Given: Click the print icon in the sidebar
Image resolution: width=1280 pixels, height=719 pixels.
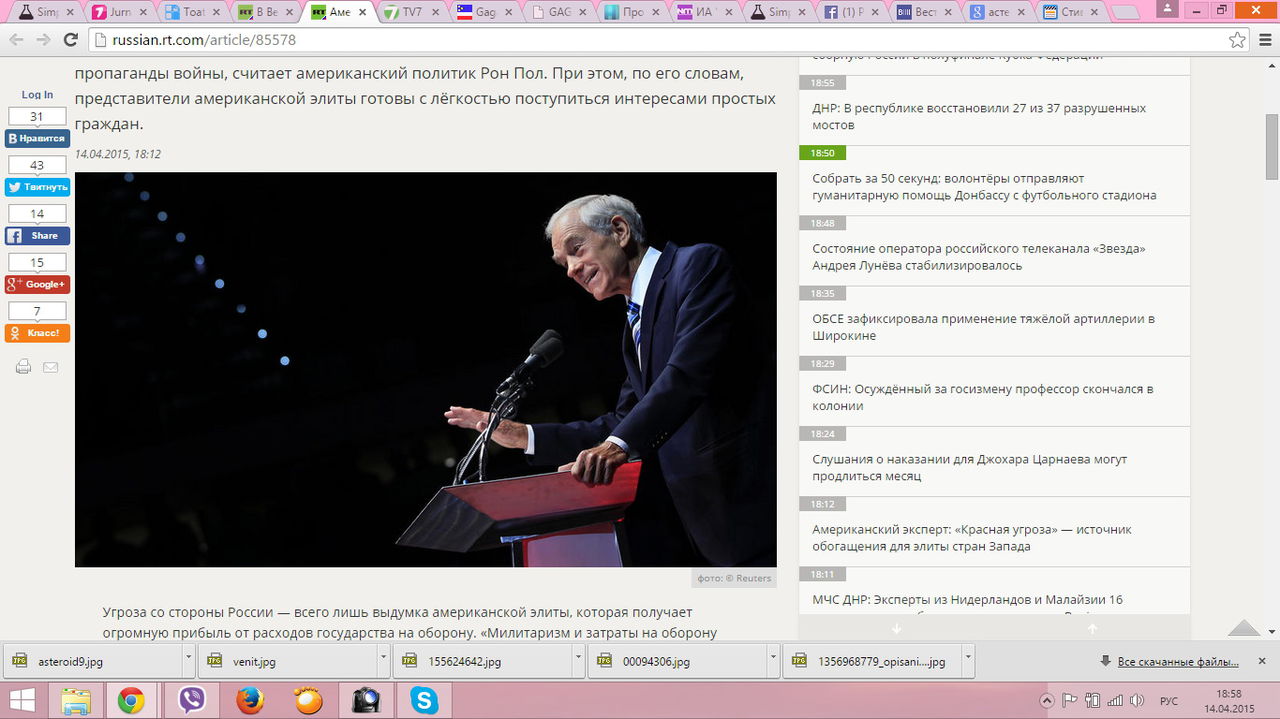Looking at the screenshot, I should pyautogui.click(x=24, y=367).
